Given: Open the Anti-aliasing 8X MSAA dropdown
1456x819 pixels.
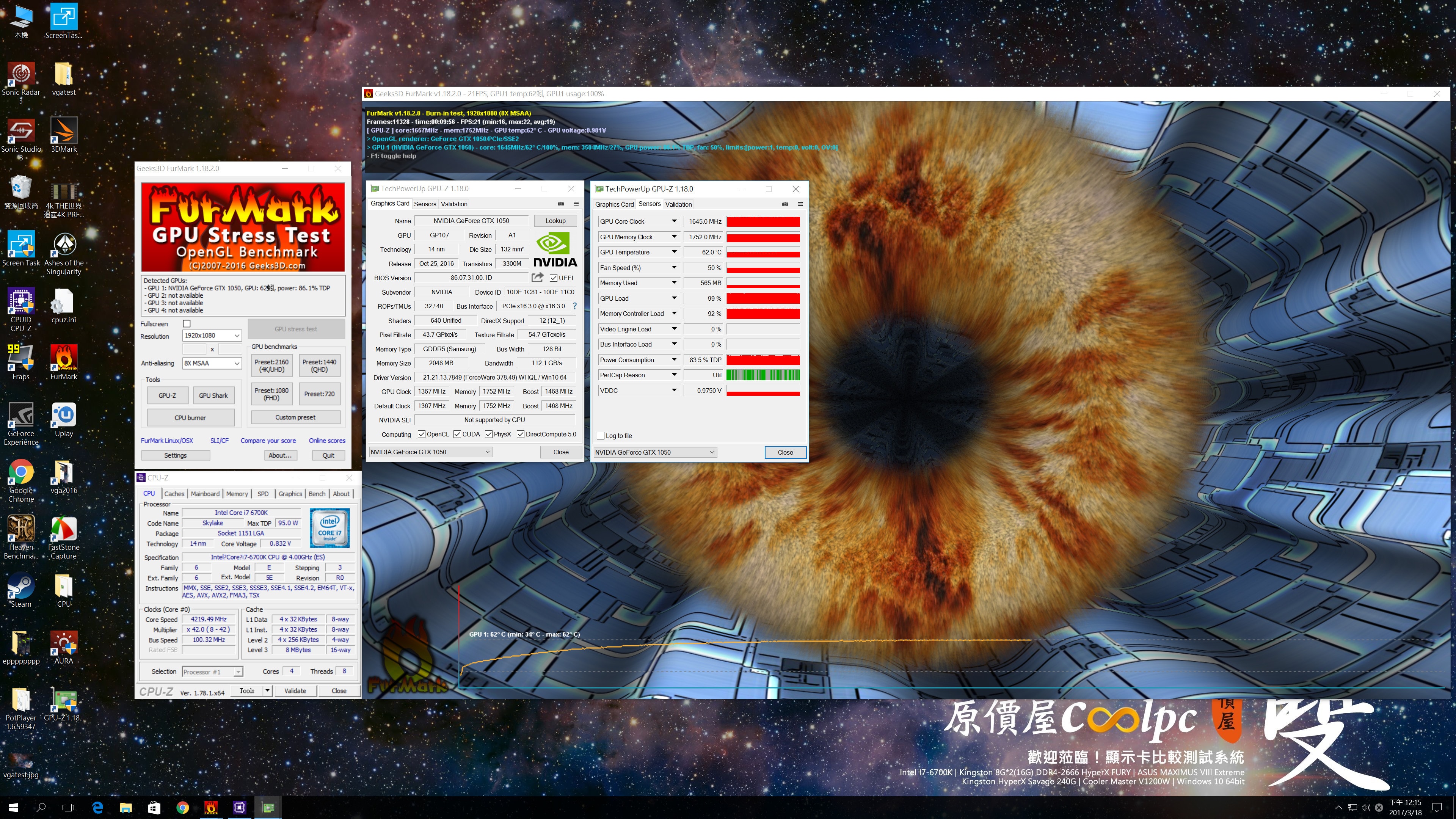Looking at the screenshot, I should point(212,363).
